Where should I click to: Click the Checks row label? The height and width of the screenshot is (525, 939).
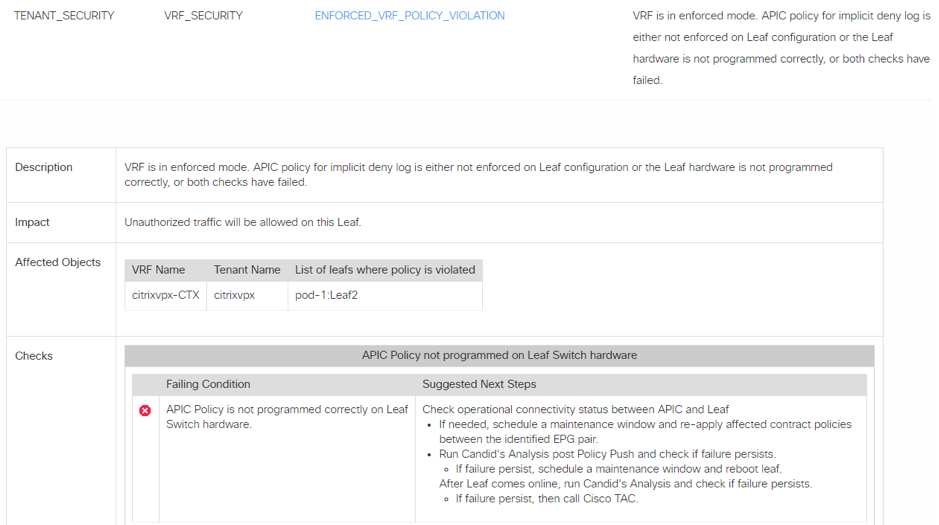(34, 356)
